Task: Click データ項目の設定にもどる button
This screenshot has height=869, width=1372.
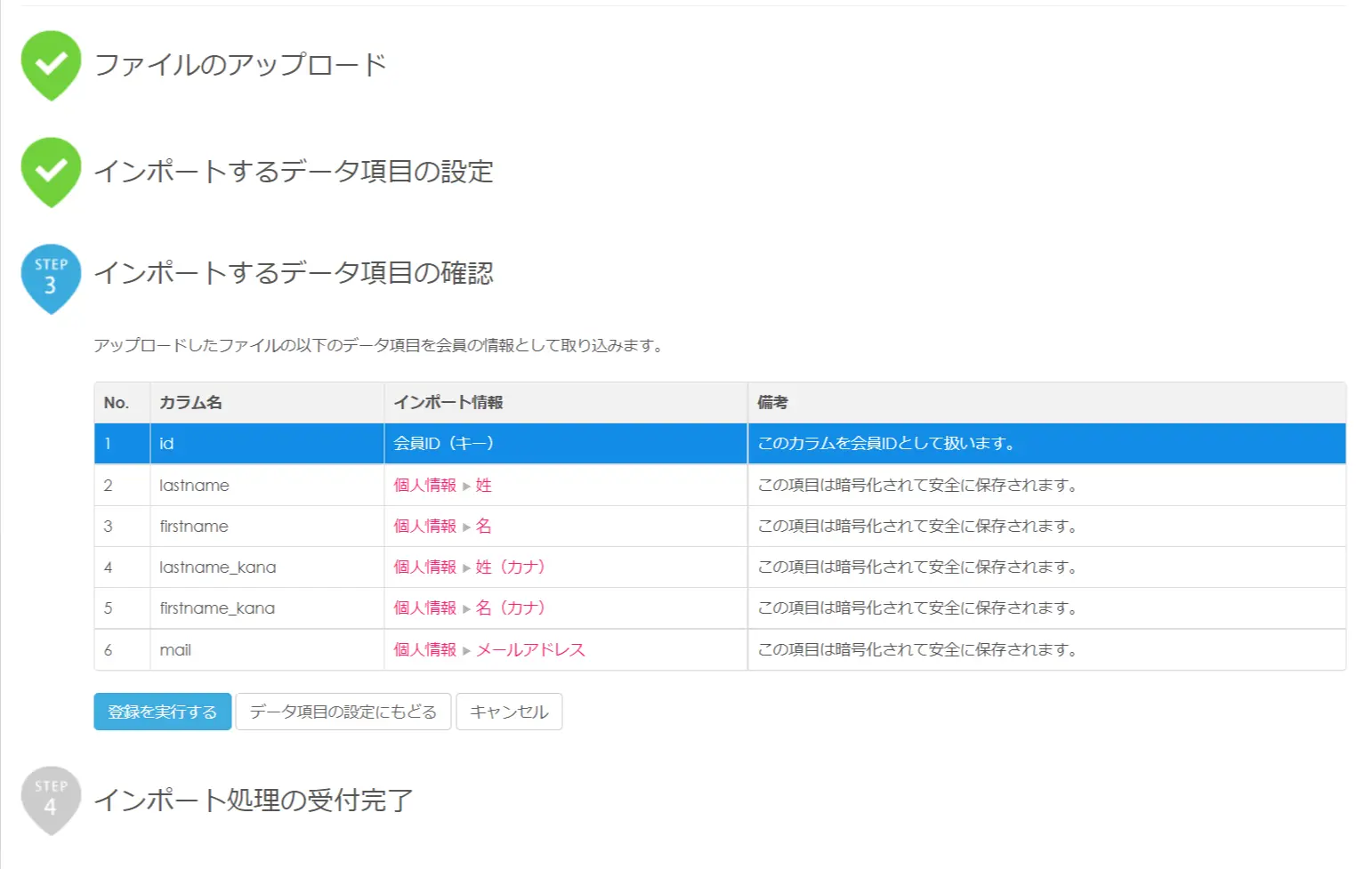Action: pyautogui.click(x=343, y=712)
